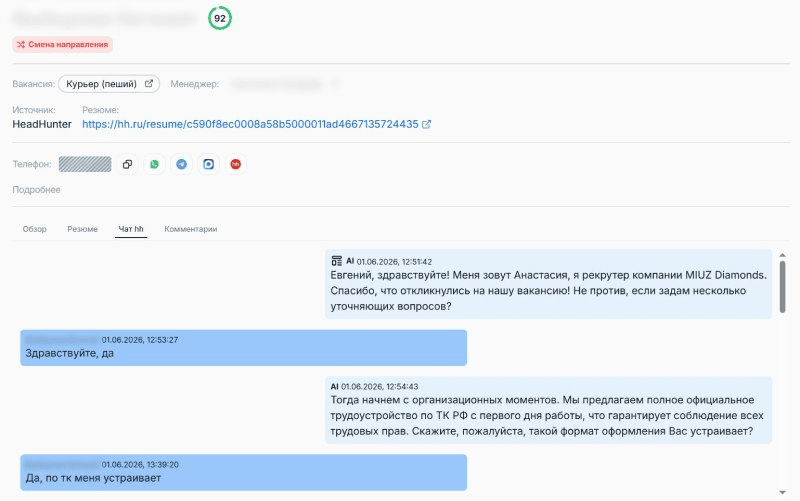The image size is (800, 501).
Task: Click timestamp 01.06.2026, 12:54:43
Action: [380, 387]
